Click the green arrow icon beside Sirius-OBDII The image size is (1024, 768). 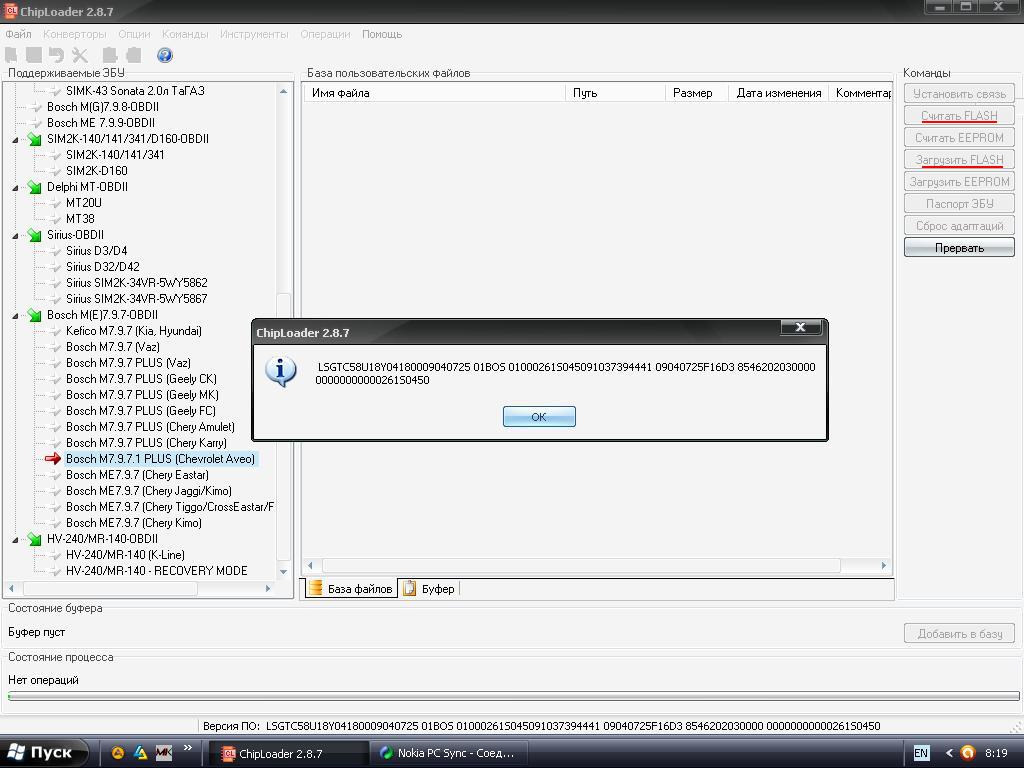coord(34,235)
